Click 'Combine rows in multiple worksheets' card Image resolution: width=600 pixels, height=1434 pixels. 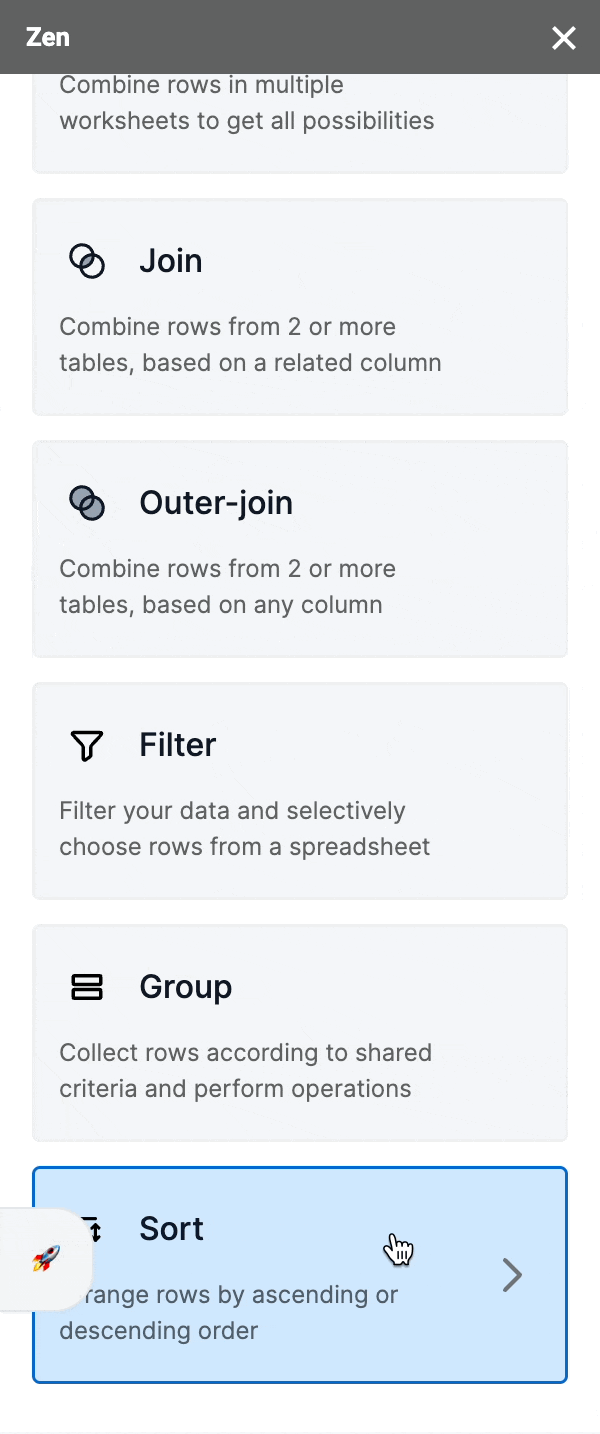coord(247,104)
